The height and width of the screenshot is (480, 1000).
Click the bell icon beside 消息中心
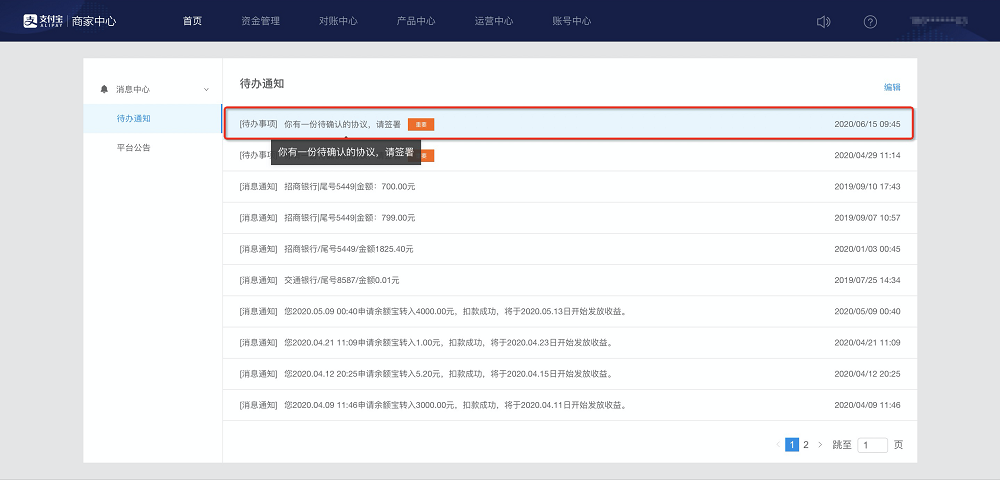105,89
